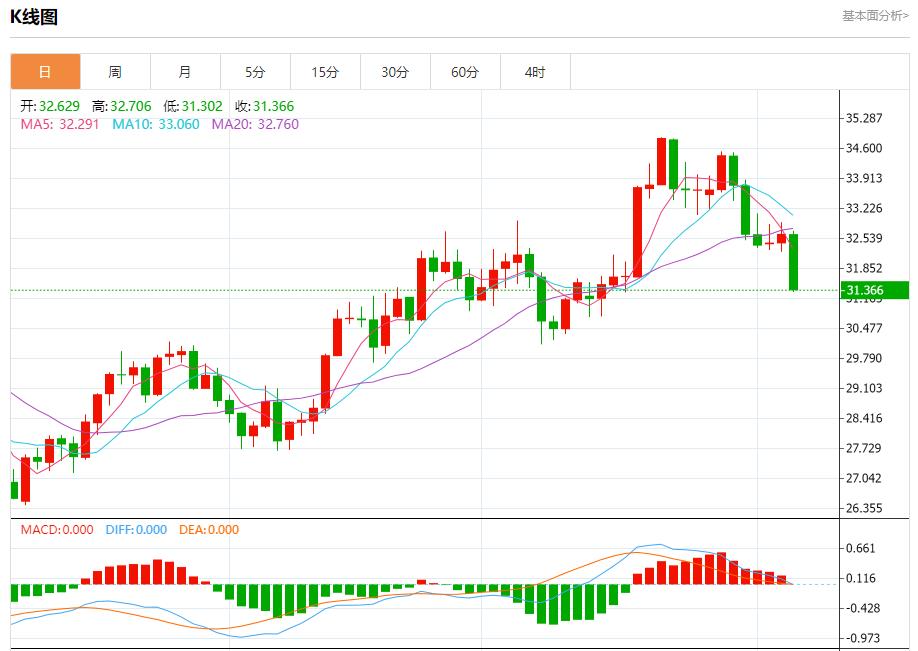This screenshot has height=651, width=918.
Task: Click the DEA value label
Action: pos(209,530)
